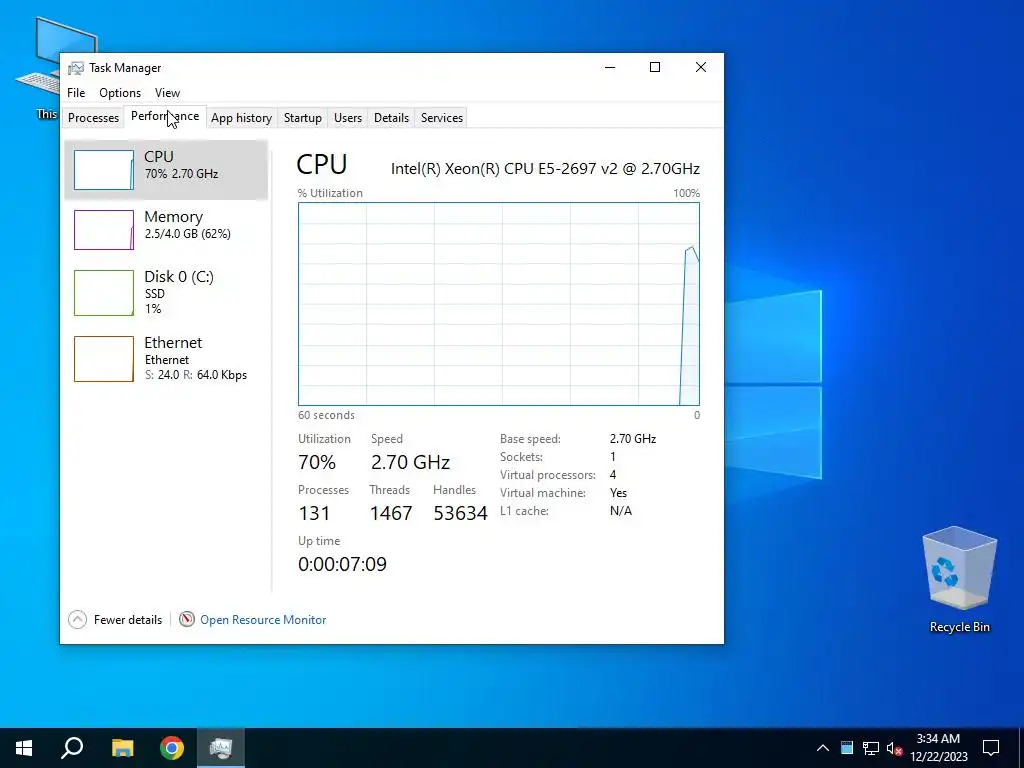Open the Windows Start menu
Viewport: 1024px width, 768px height.
(24, 748)
